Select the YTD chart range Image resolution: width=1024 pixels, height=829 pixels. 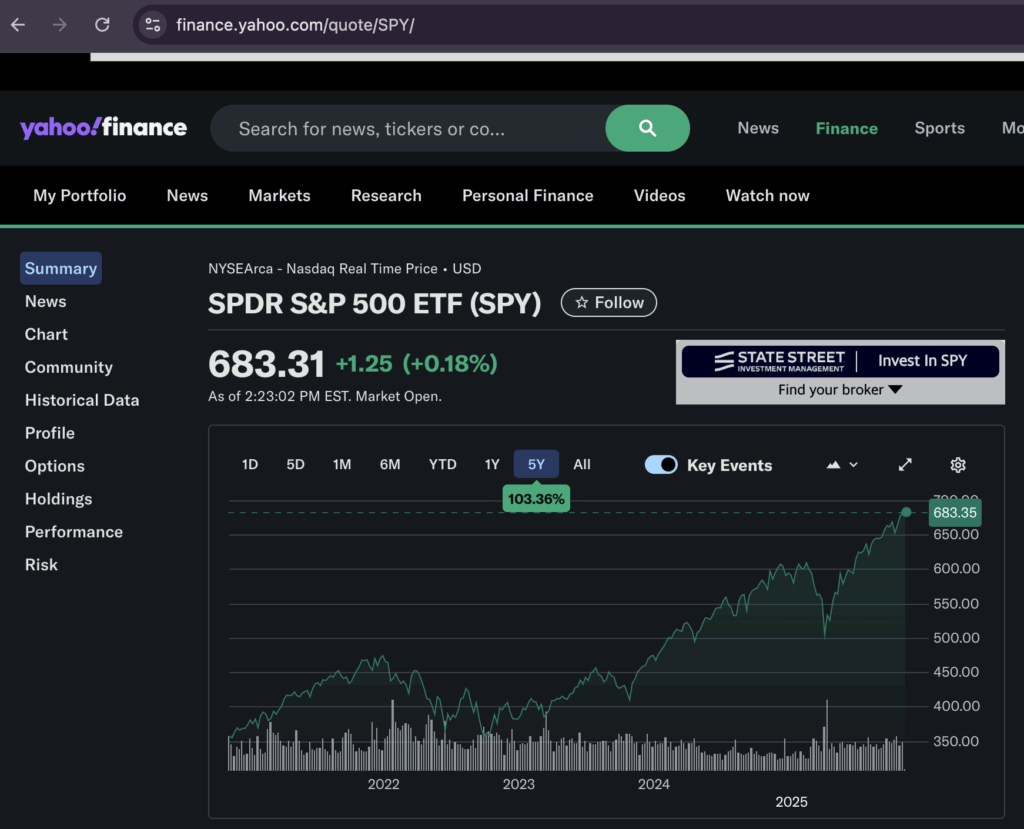pyautogui.click(x=442, y=464)
